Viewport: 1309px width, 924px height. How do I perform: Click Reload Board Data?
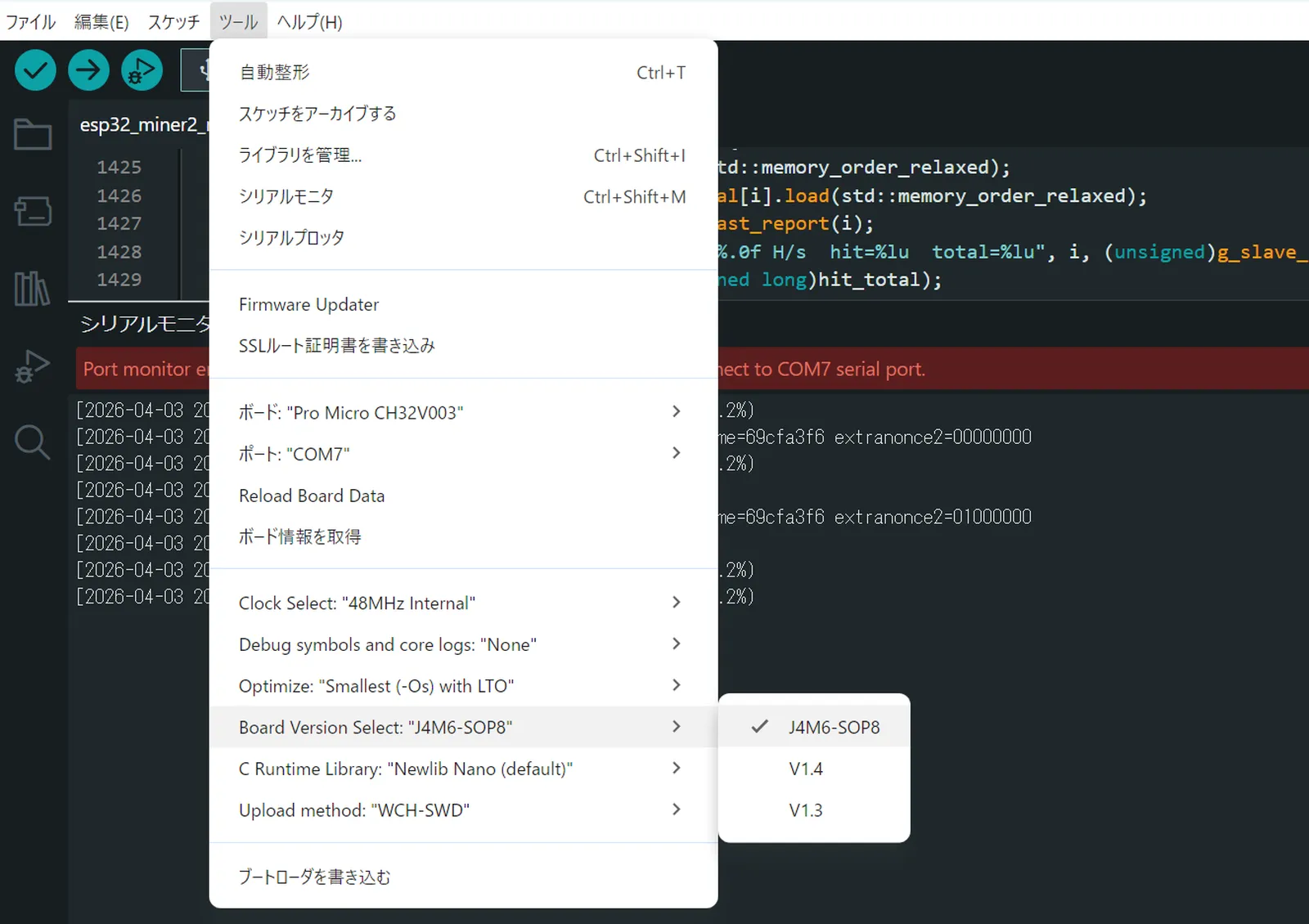(x=312, y=496)
